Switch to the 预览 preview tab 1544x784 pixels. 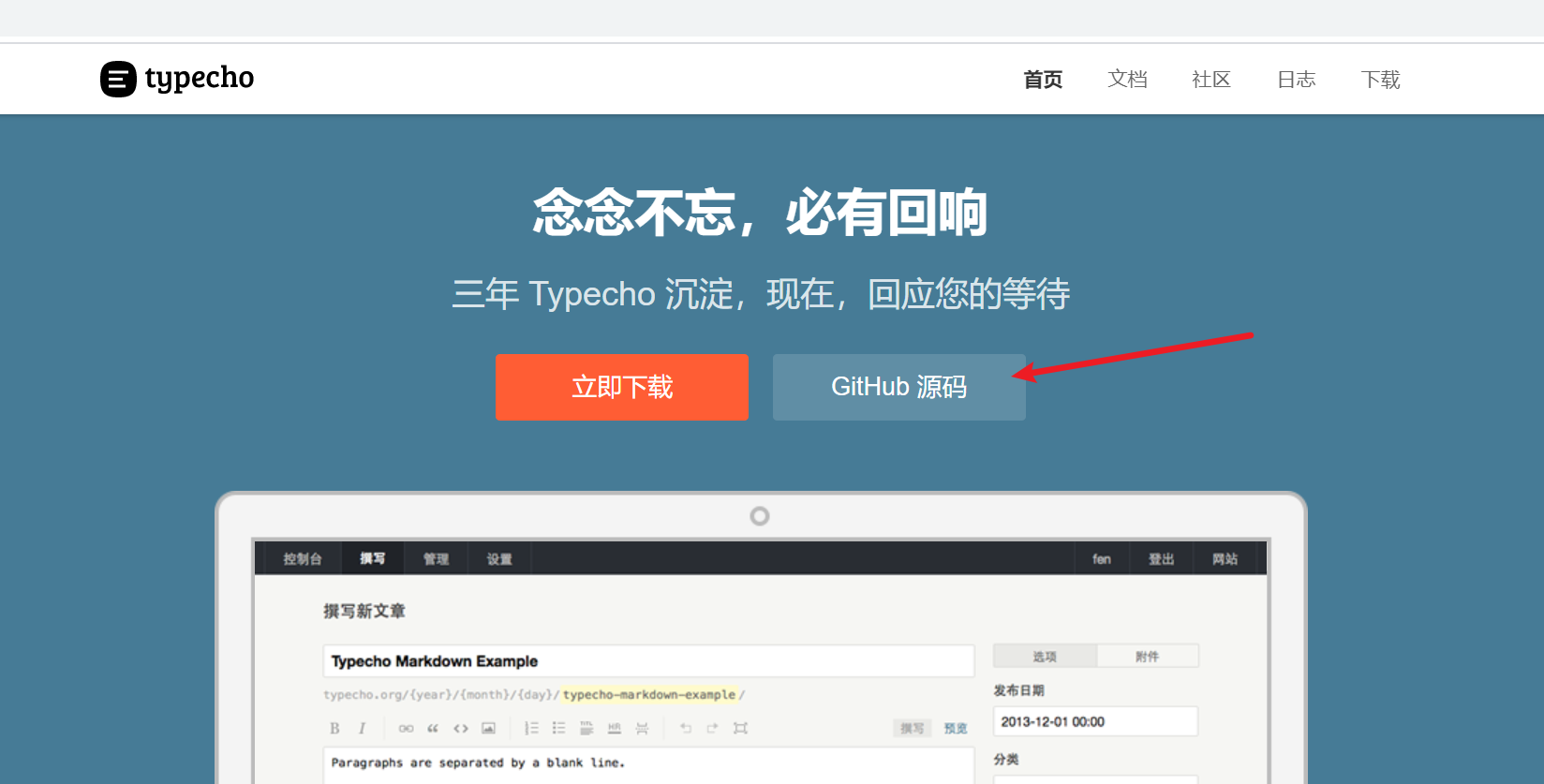(955, 728)
